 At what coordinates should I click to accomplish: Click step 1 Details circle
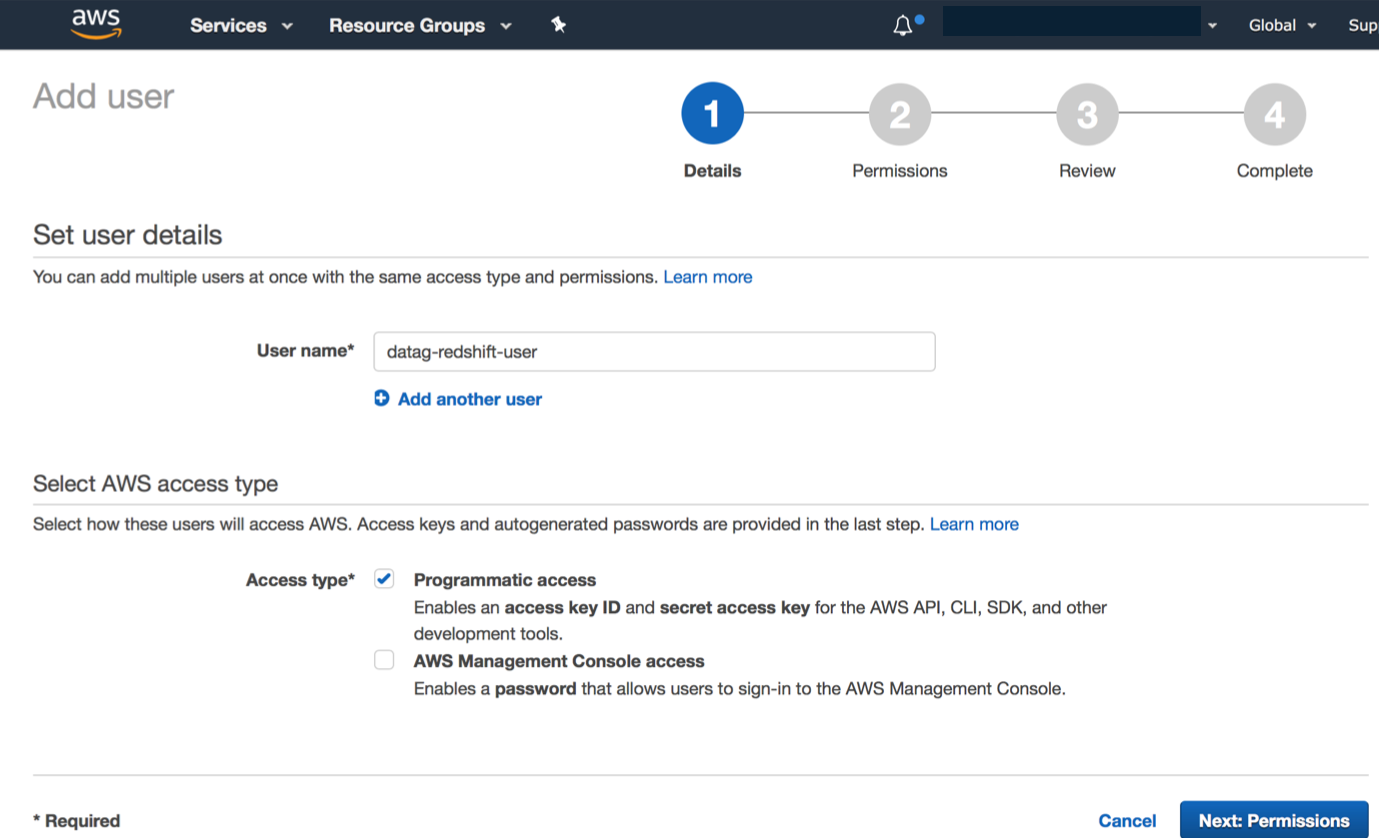point(712,114)
